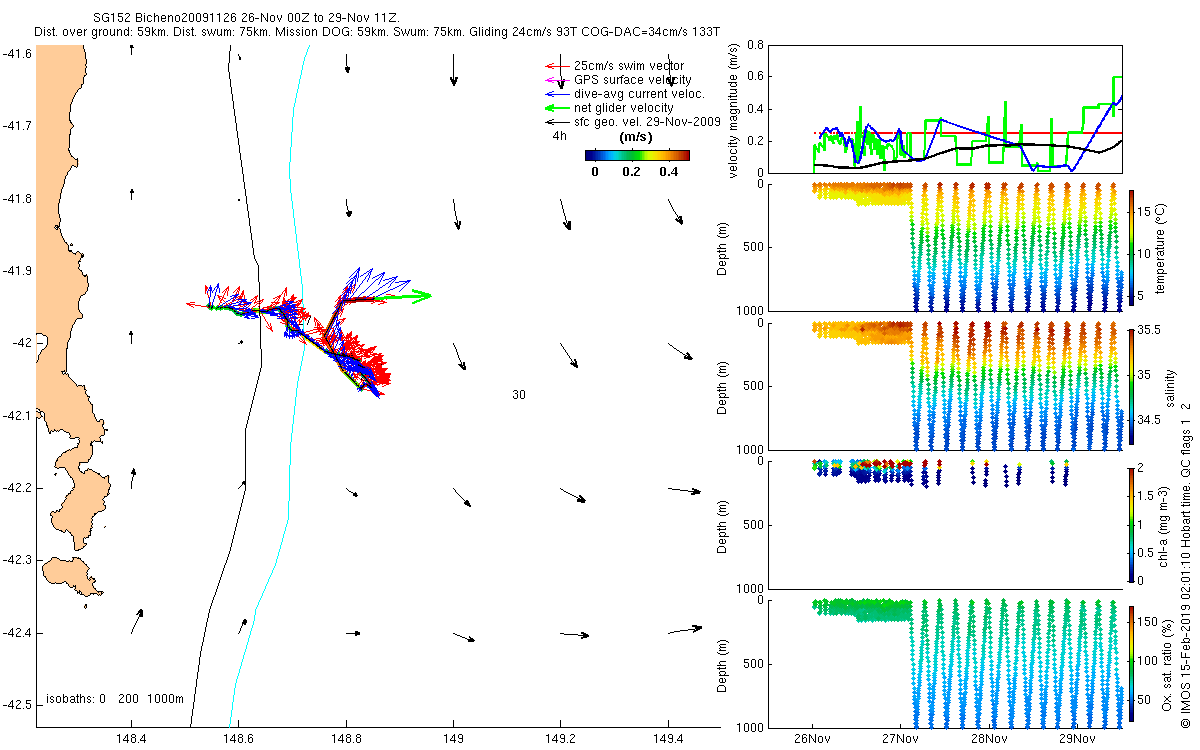This screenshot has width=1200, height=750.
Task: Click the green net glider velocity arrowhead on map
Action: (x=422, y=295)
